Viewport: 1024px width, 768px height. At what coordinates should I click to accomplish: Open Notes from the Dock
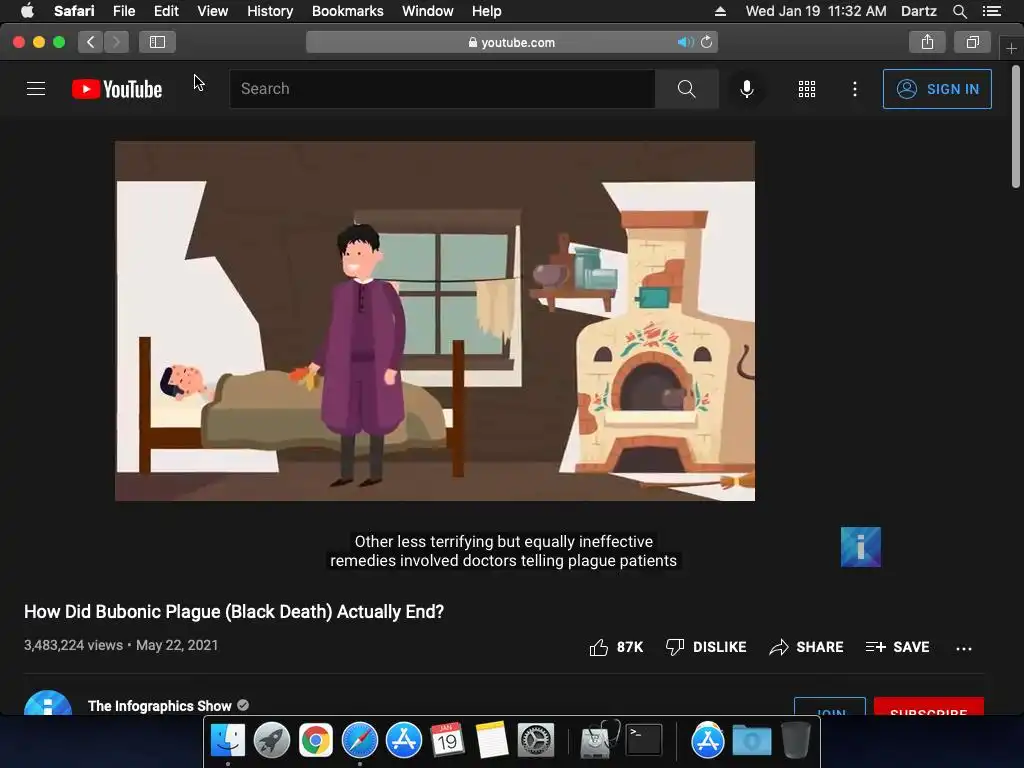tap(492, 741)
